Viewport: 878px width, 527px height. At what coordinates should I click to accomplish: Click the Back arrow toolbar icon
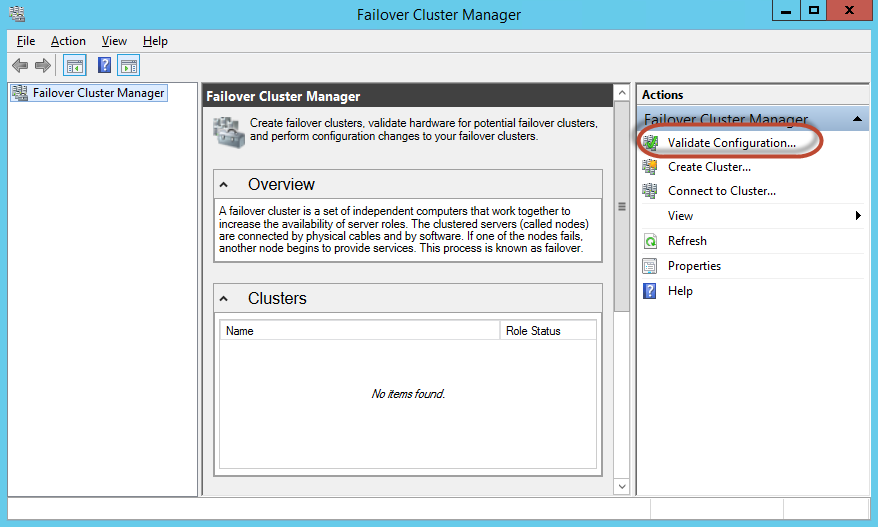(x=20, y=66)
